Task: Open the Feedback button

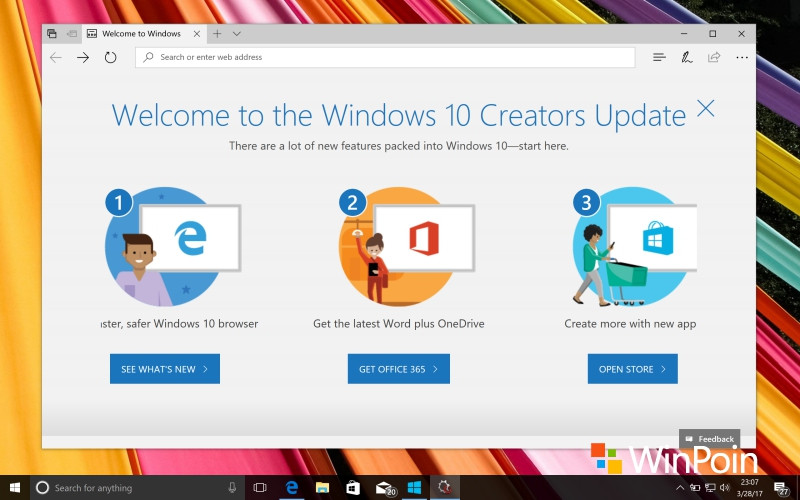Action: [x=710, y=439]
